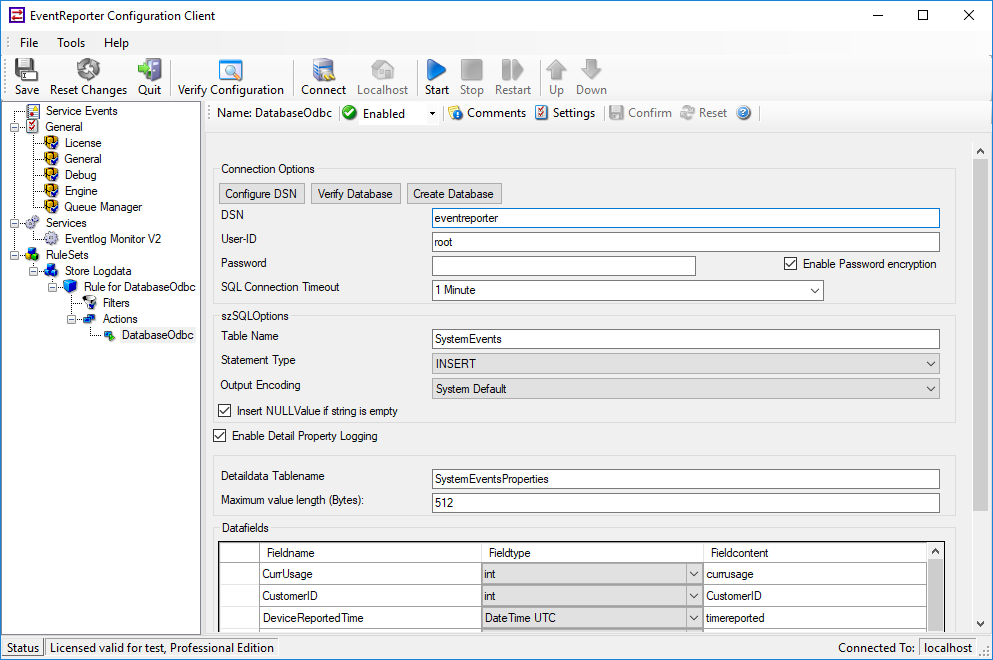Click the Fieldname column header

[x=370, y=553]
